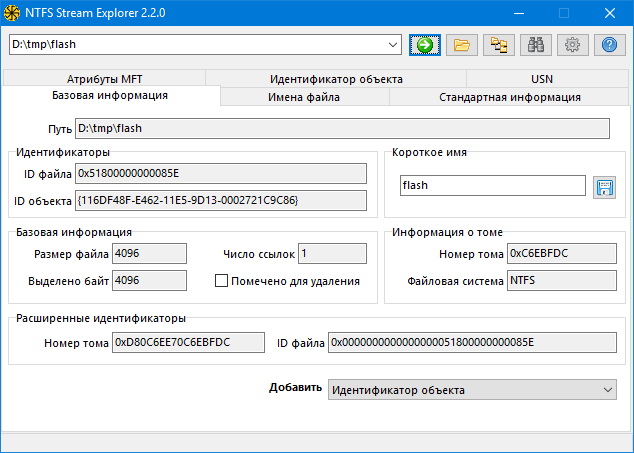The width and height of the screenshot is (634, 453).
Task: Click the NTFS Stream Explorer title bar icon
Action: [x=12, y=13]
